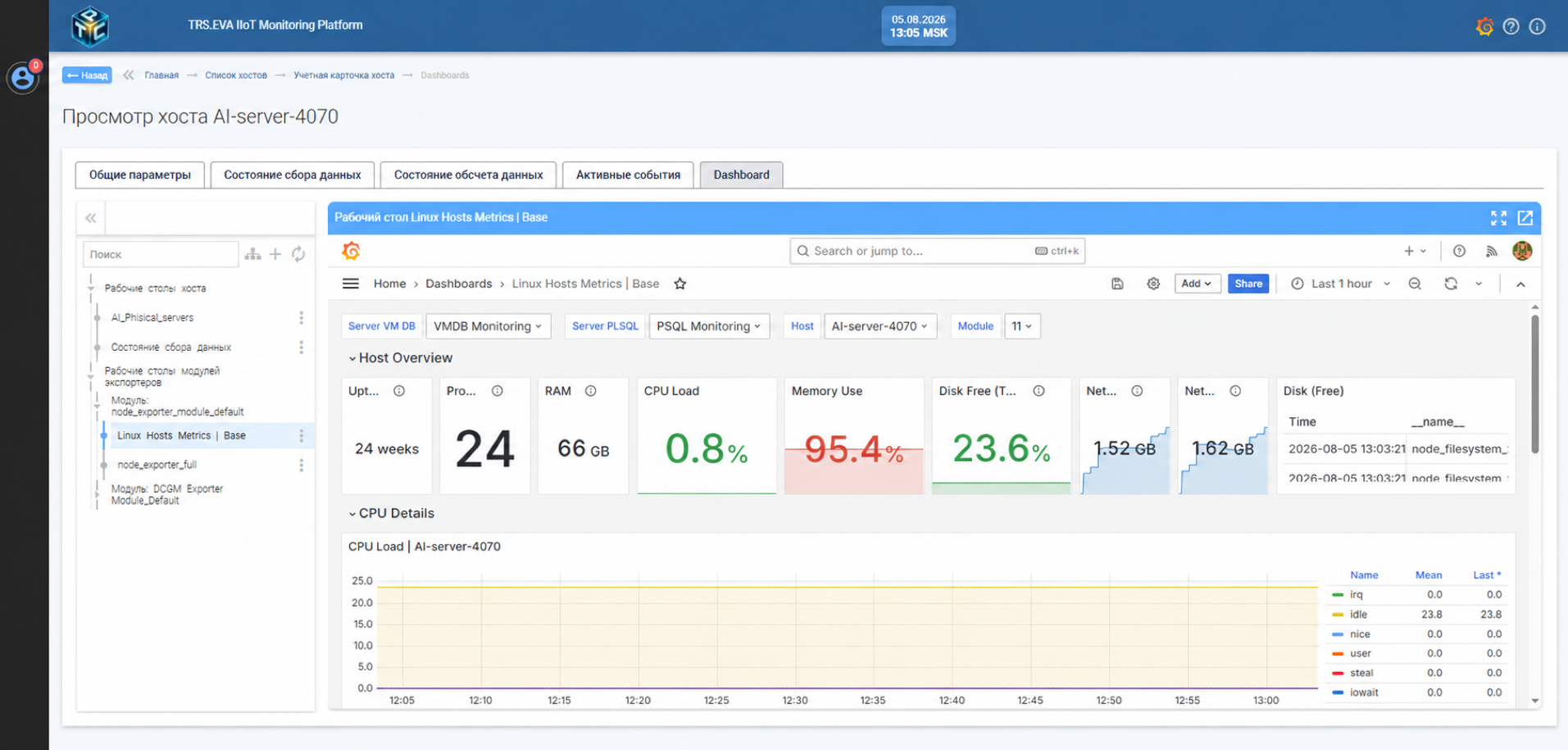Open the Общие параметры tab
Viewport: 1568px width, 750px height.
(x=140, y=175)
